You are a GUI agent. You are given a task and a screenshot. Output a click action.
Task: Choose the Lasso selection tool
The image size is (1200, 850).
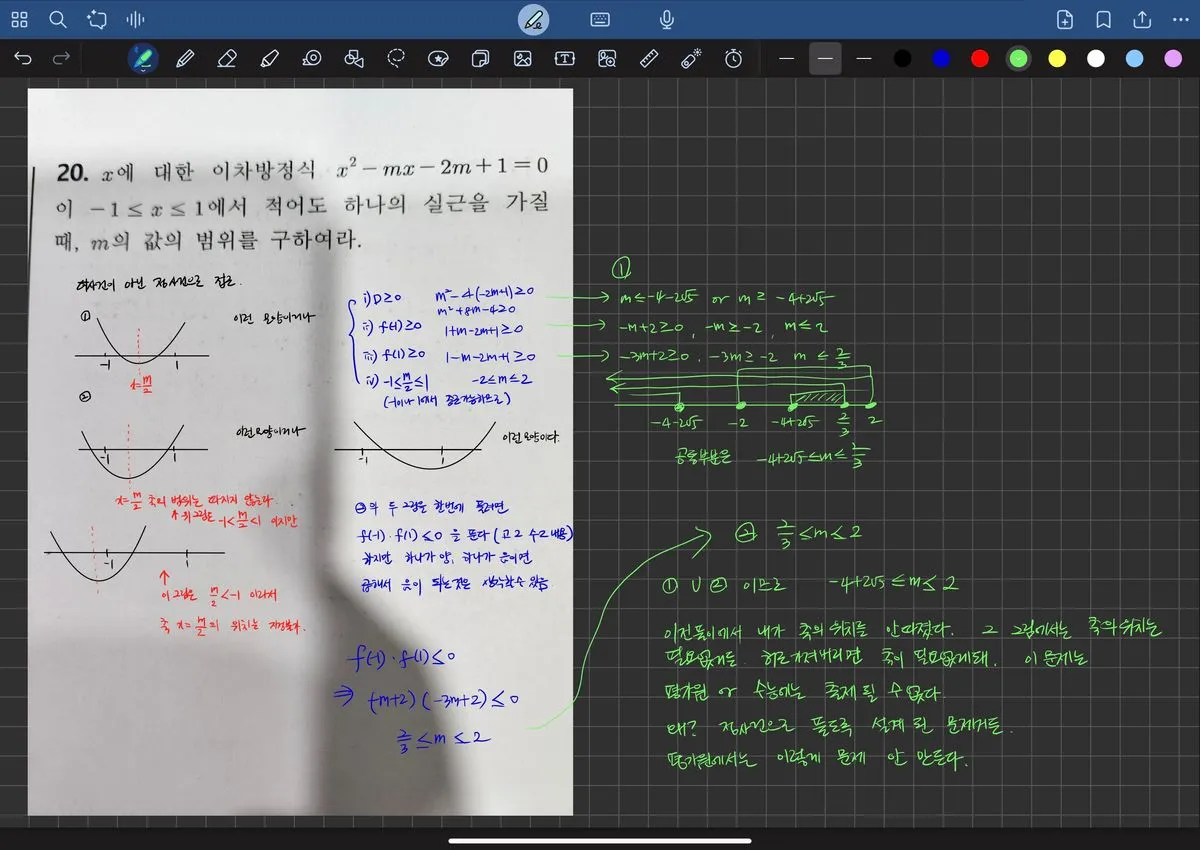click(x=397, y=59)
